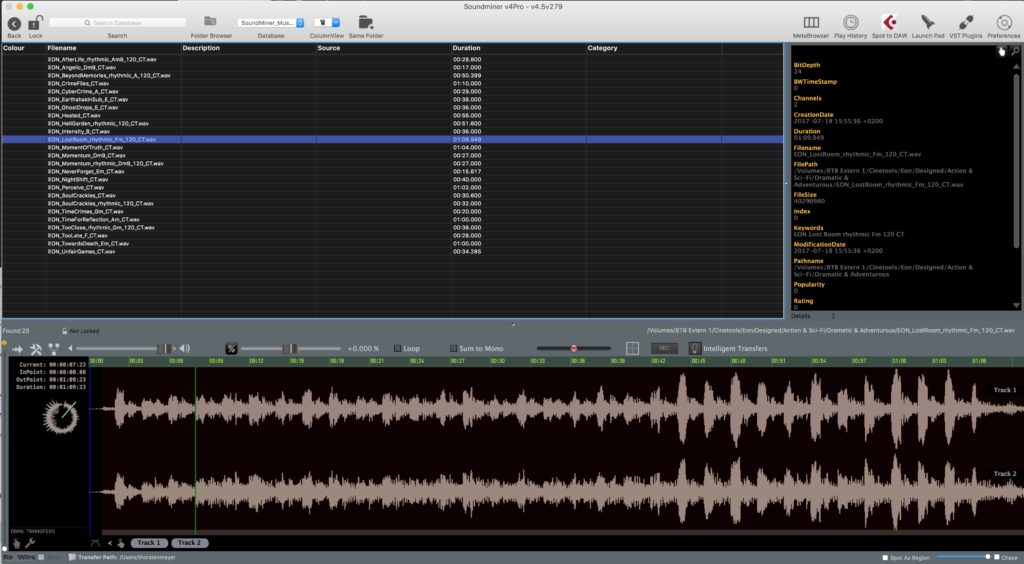
Task: Click the Source column header
Action: click(383, 48)
